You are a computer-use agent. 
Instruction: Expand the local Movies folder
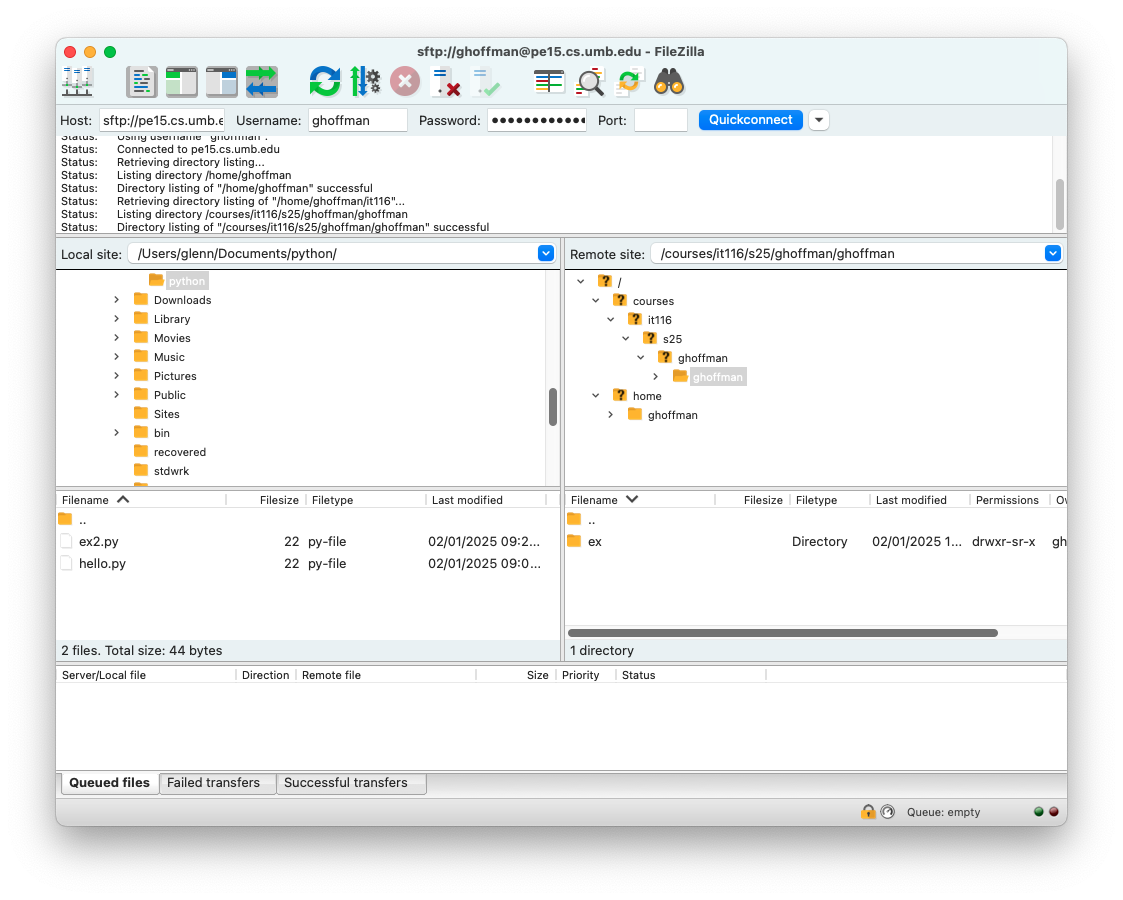coord(117,338)
